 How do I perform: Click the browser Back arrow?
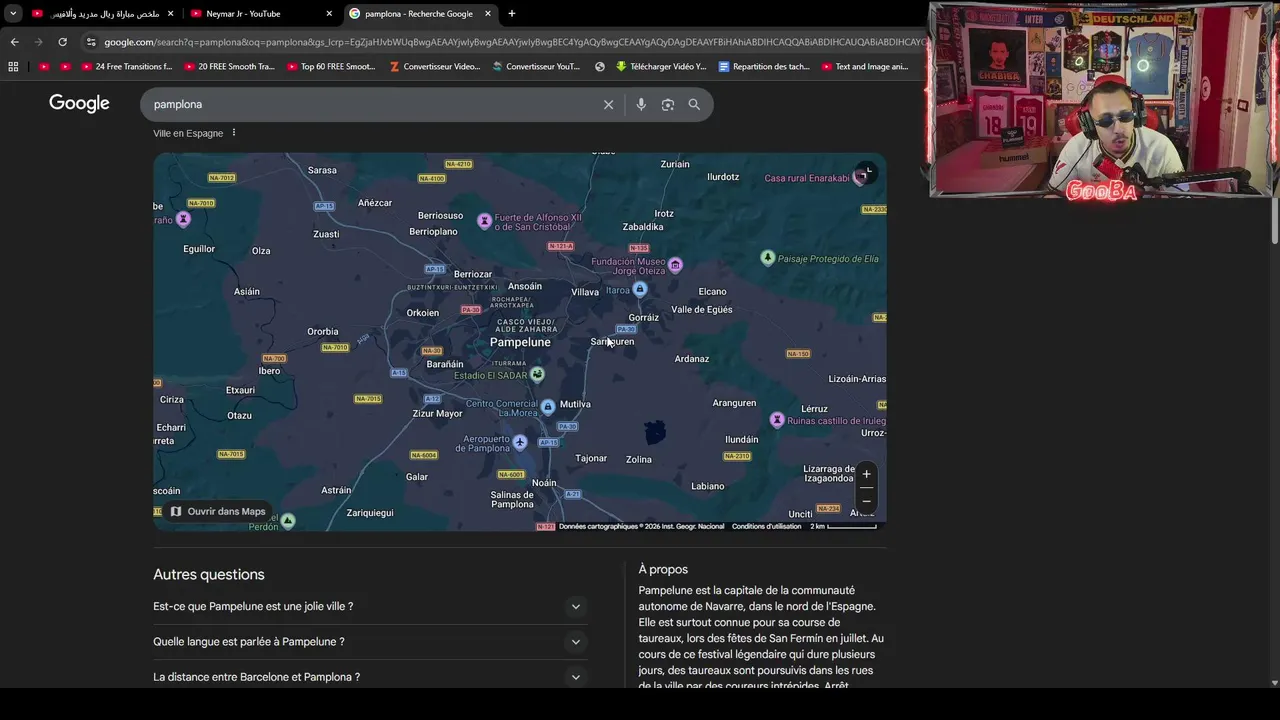pyautogui.click(x=14, y=42)
